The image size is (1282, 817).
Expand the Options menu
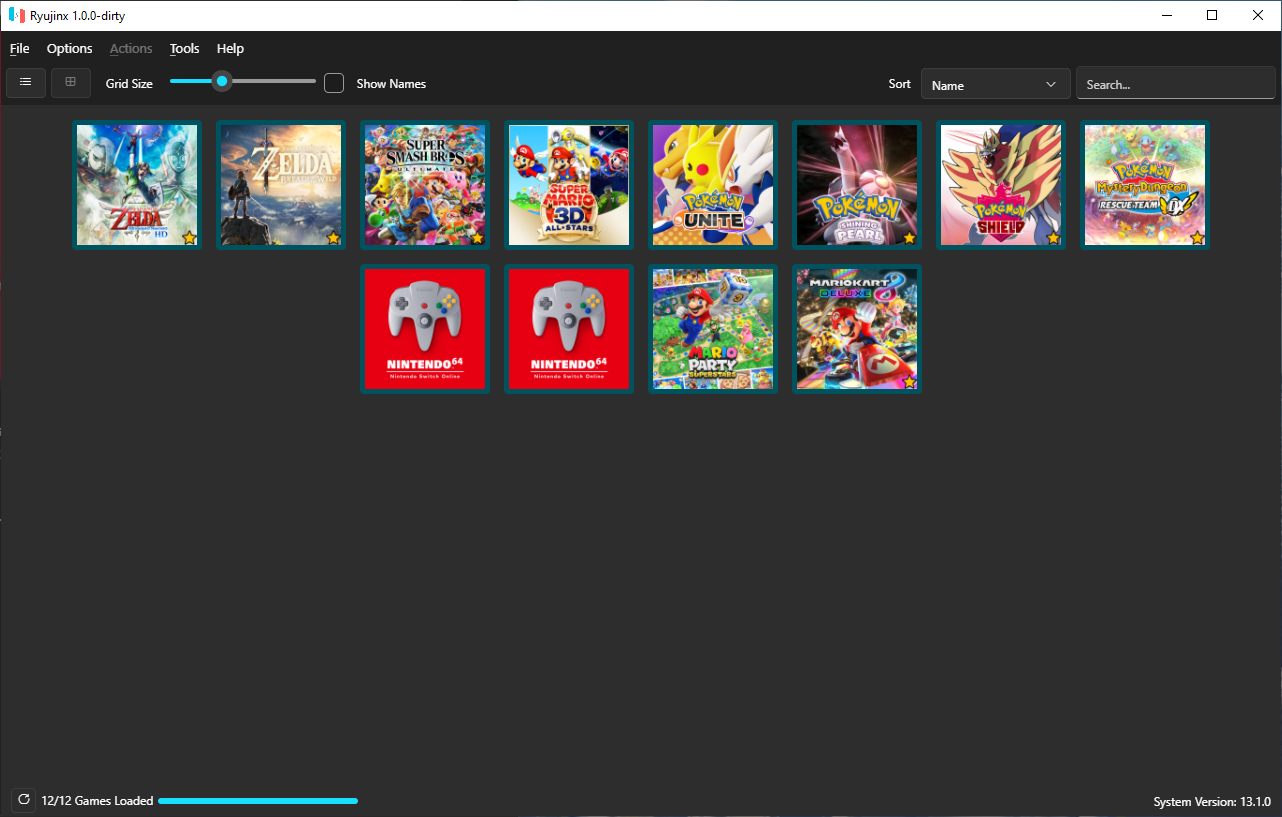(x=69, y=48)
